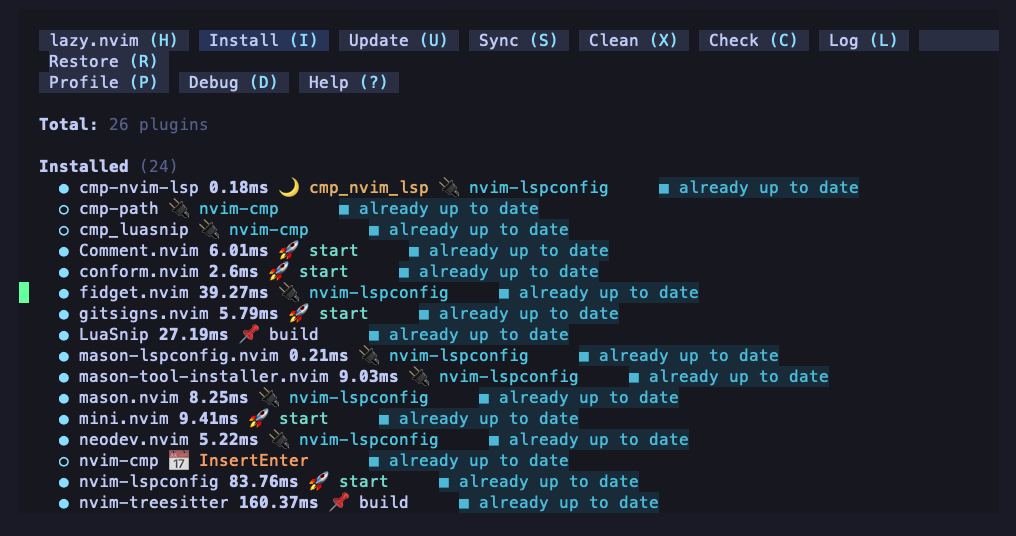Click the green cursor block beside fidget.nvim
Viewport: 1016px width, 536px height.
coord(24,292)
